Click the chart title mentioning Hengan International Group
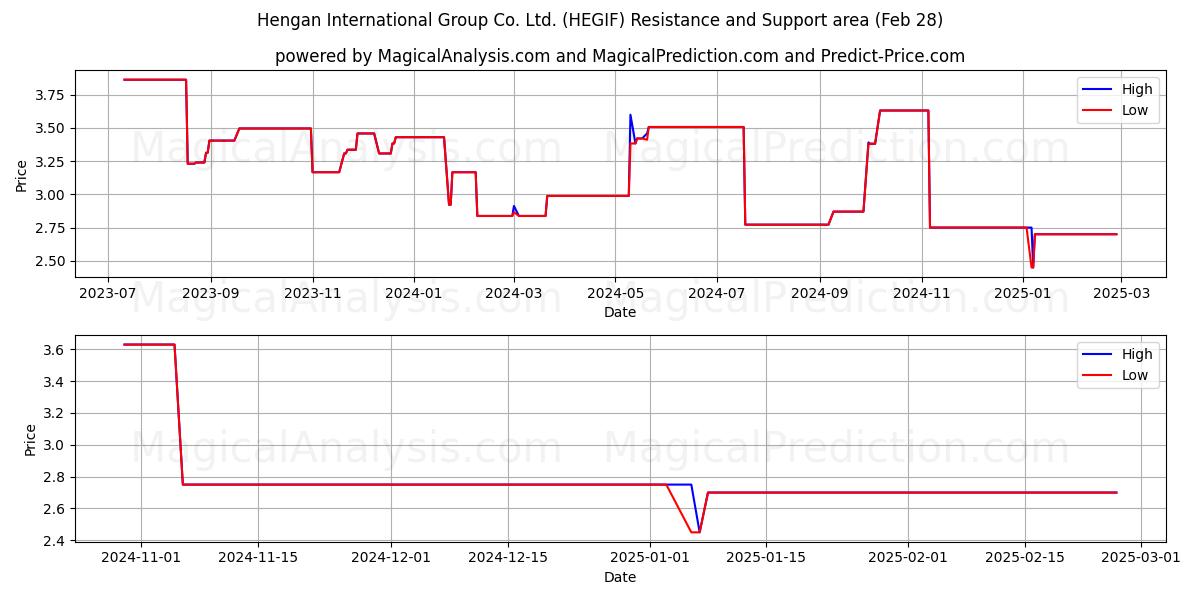This screenshot has height=600, width=1200. pyautogui.click(x=600, y=20)
